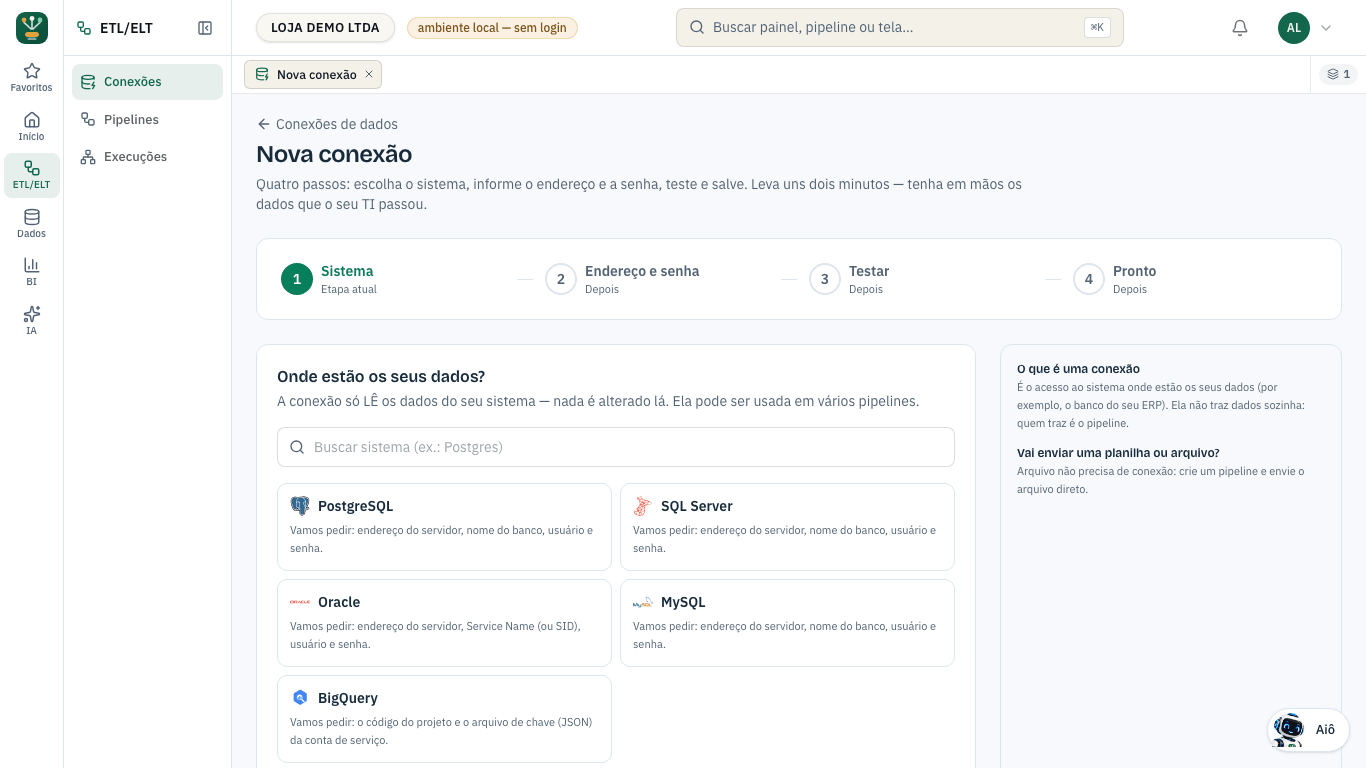Click the ambiente local — sem login badge
This screenshot has width=1366, height=768.
tap(492, 28)
